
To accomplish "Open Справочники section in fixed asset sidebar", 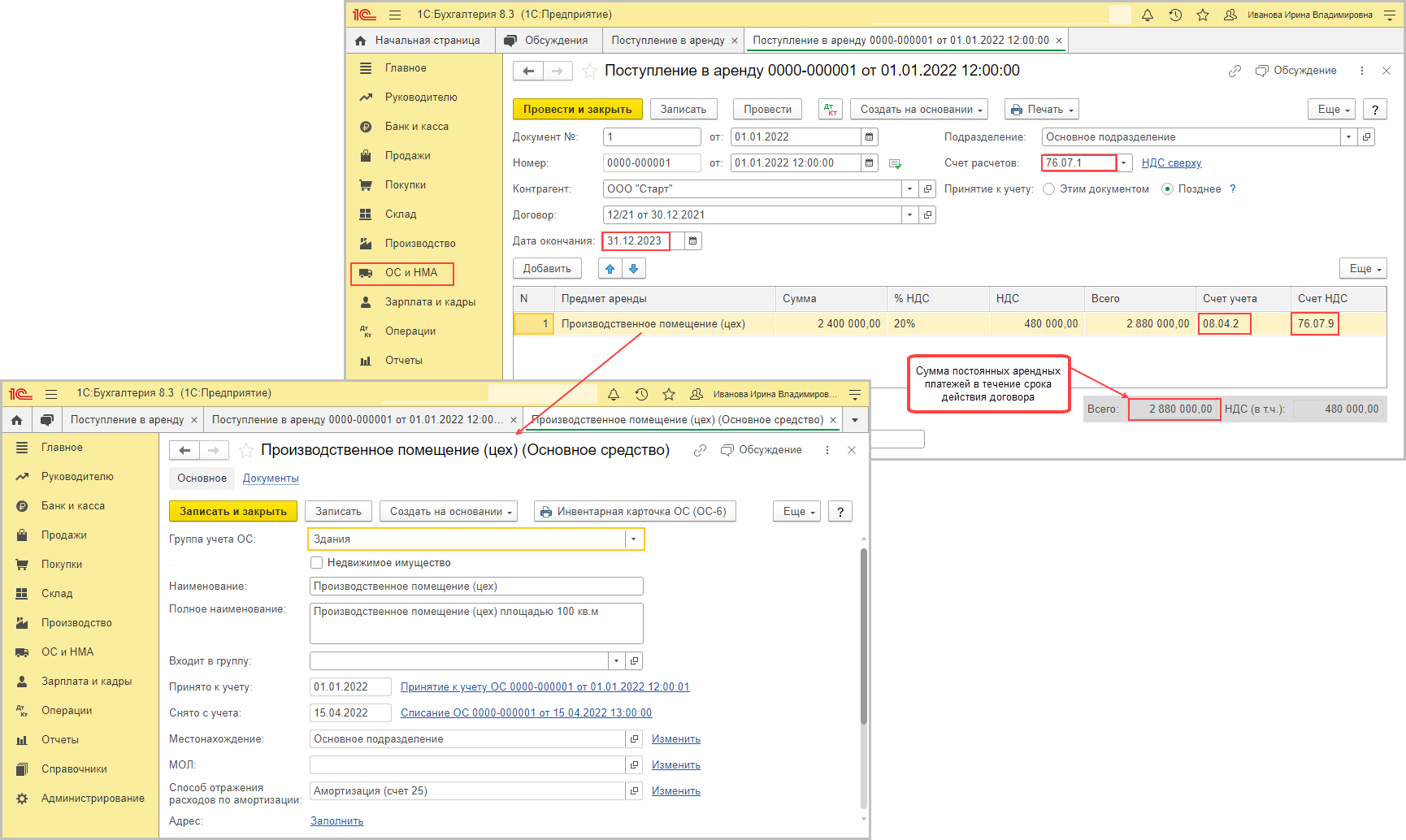I will 74,769.
